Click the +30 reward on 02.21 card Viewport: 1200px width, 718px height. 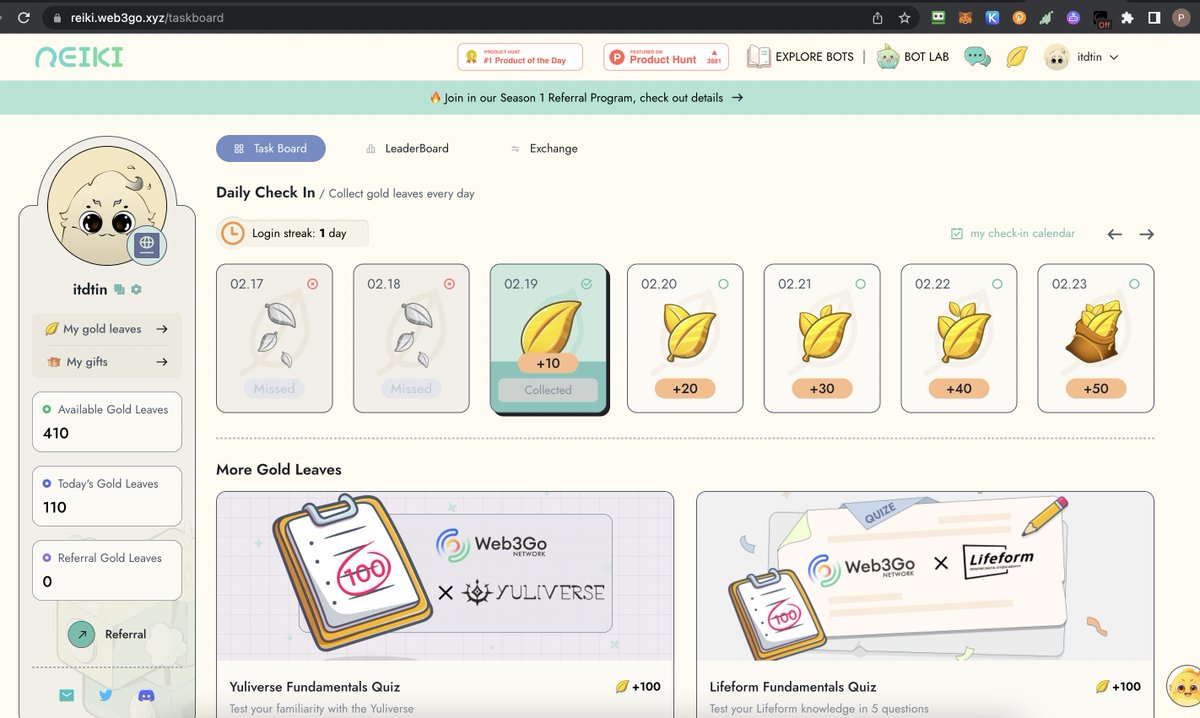click(822, 389)
